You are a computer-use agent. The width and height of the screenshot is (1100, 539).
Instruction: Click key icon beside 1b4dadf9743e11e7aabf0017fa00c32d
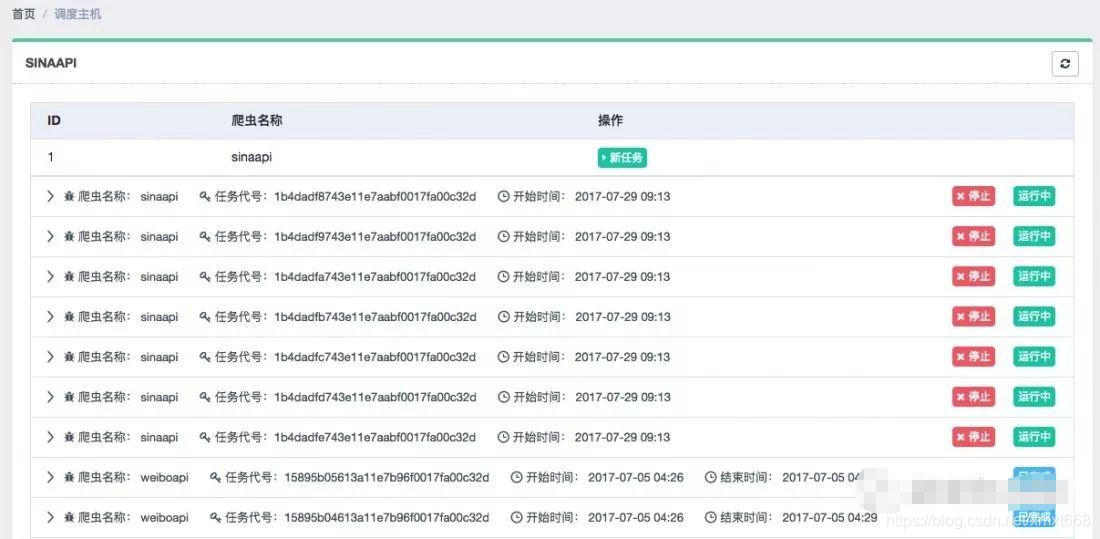205,237
